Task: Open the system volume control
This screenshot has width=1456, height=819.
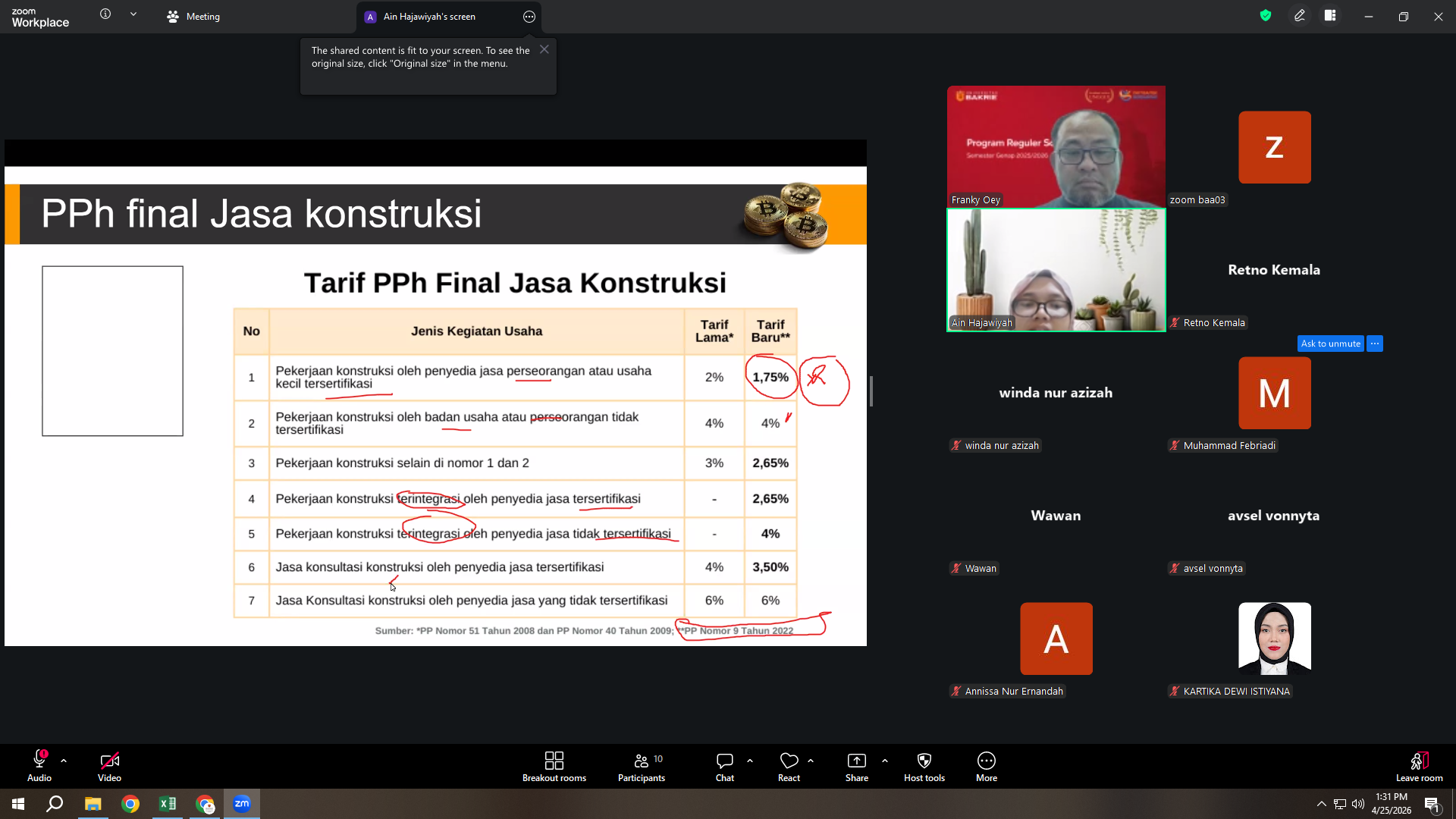Action: click(1358, 804)
